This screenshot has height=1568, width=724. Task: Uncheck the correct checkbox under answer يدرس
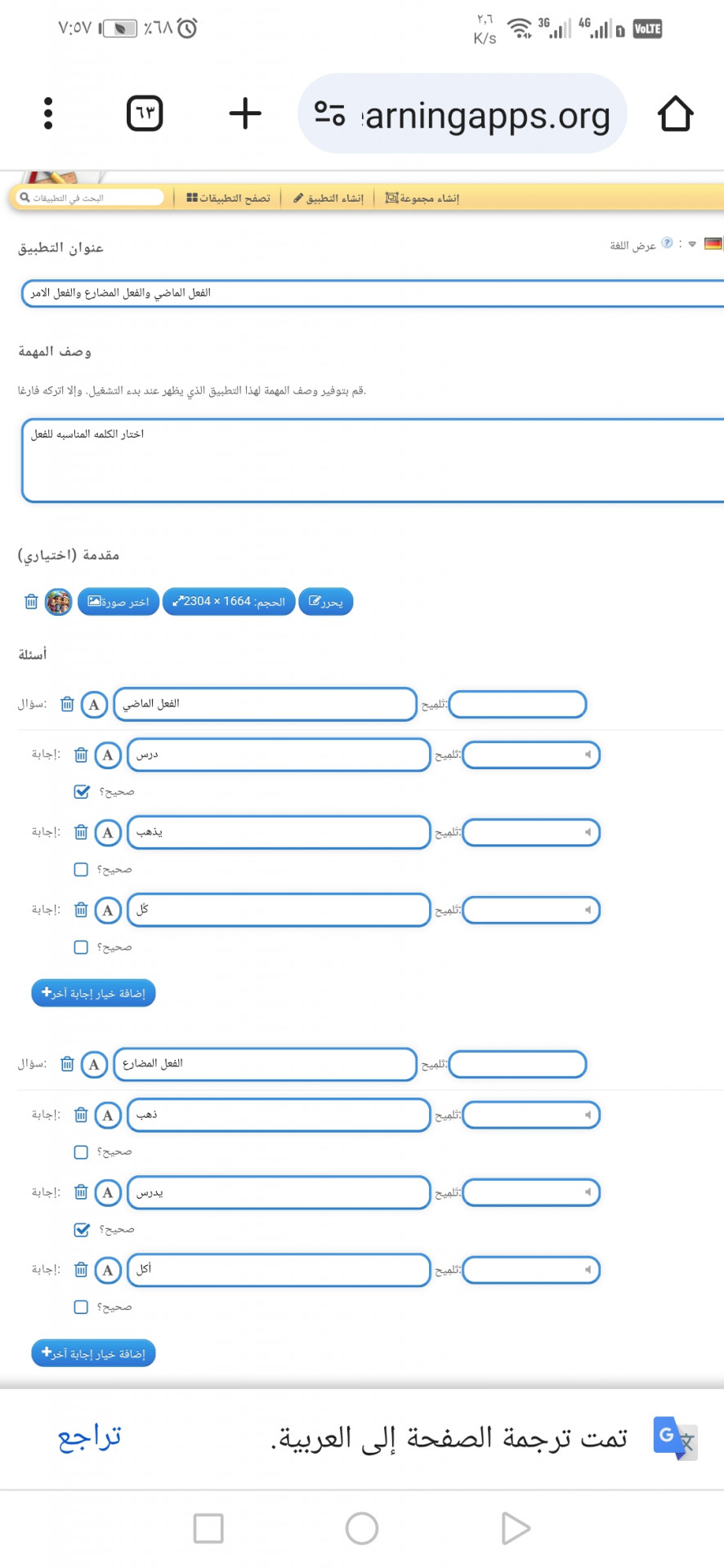click(82, 1229)
